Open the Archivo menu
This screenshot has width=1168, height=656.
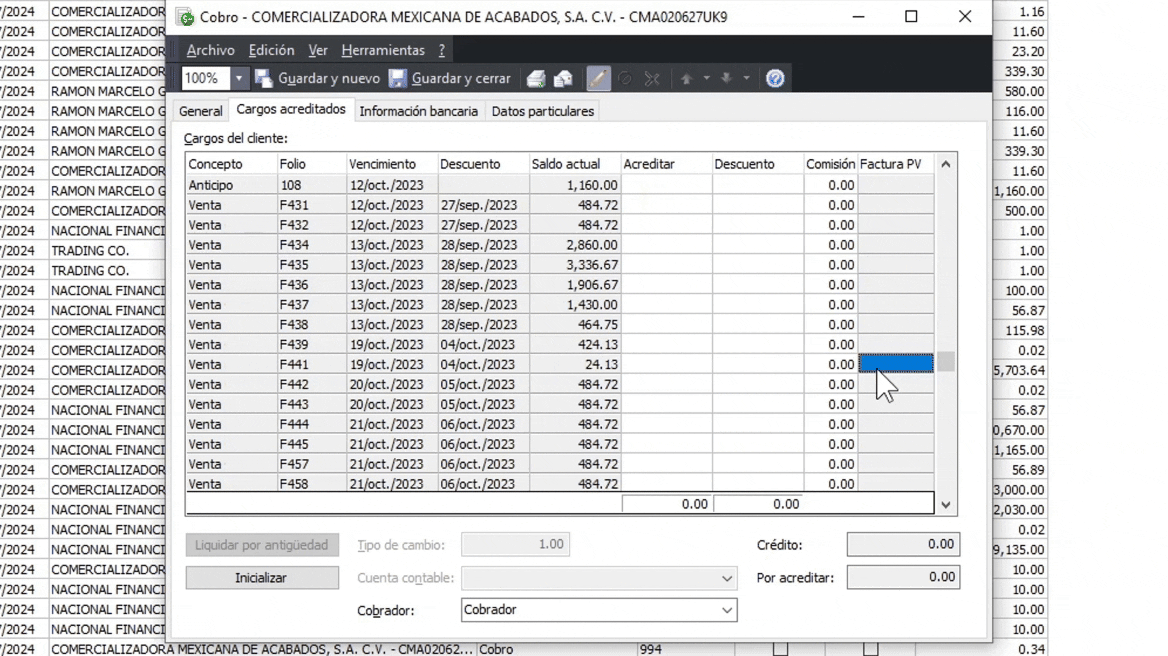tap(211, 50)
